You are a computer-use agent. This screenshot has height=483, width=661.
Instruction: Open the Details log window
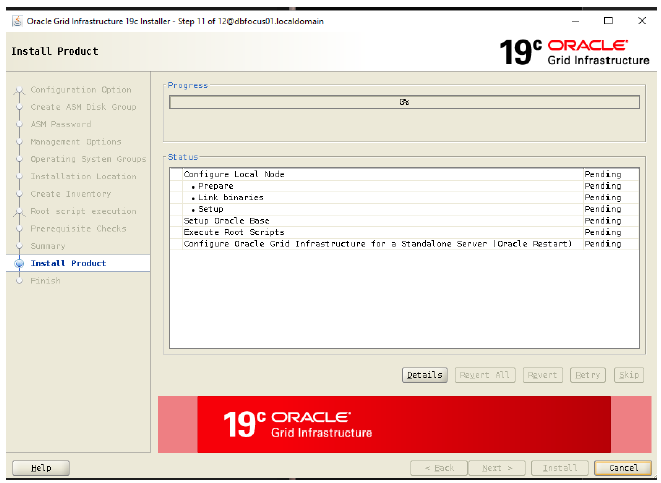pos(424,375)
